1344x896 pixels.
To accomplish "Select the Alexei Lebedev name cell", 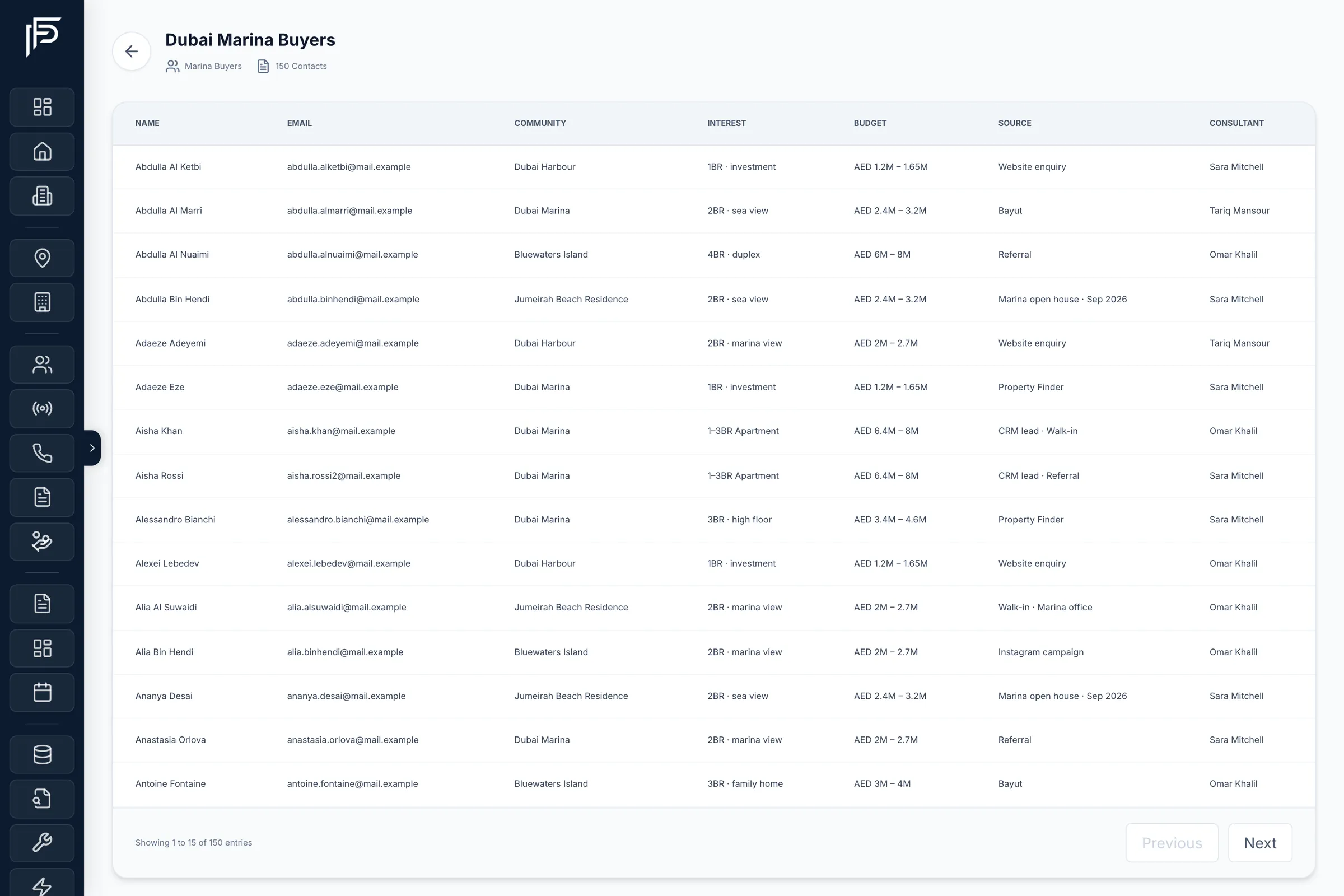I will (x=167, y=563).
